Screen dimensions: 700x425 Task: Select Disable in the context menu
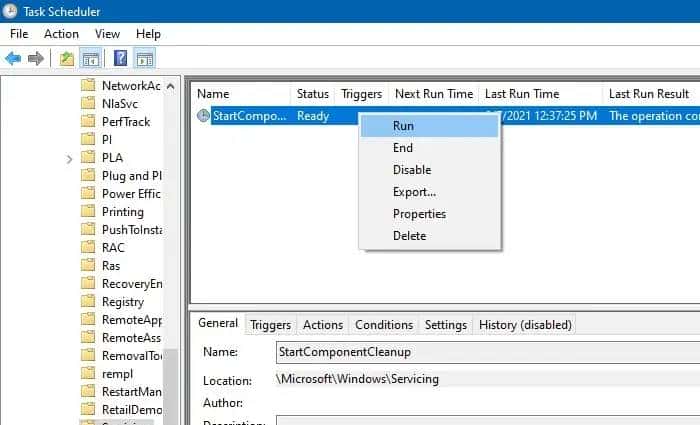[412, 170]
